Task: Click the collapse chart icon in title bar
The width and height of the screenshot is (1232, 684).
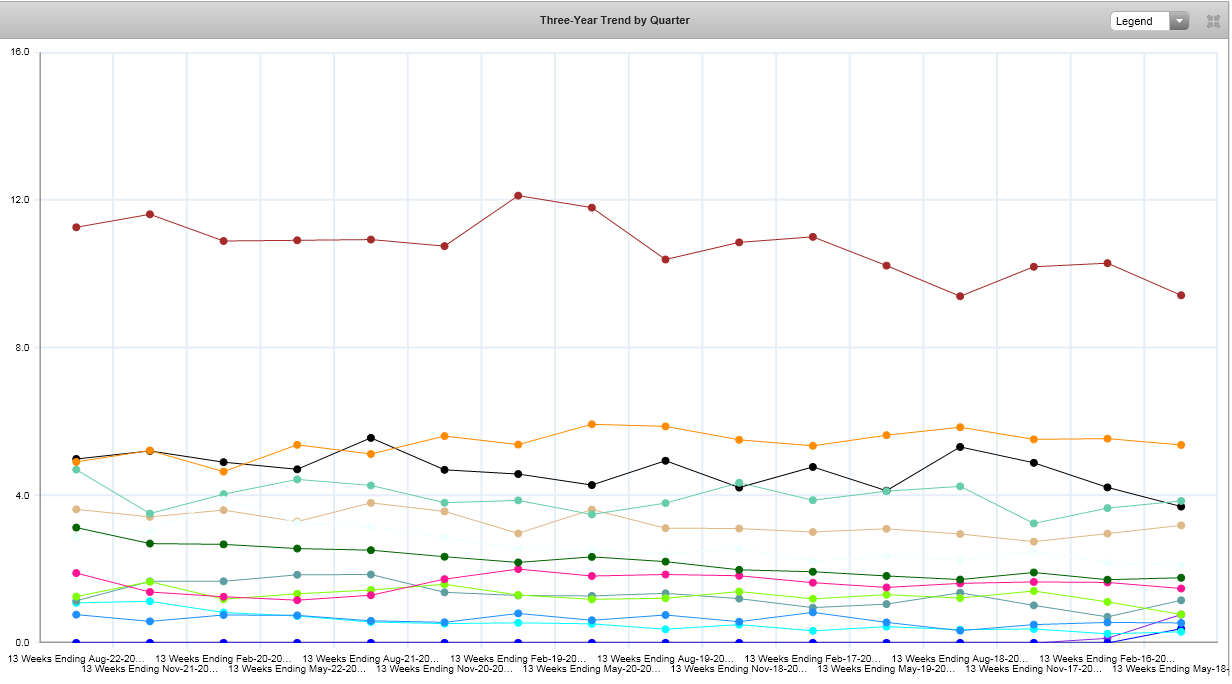Action: [1213, 21]
